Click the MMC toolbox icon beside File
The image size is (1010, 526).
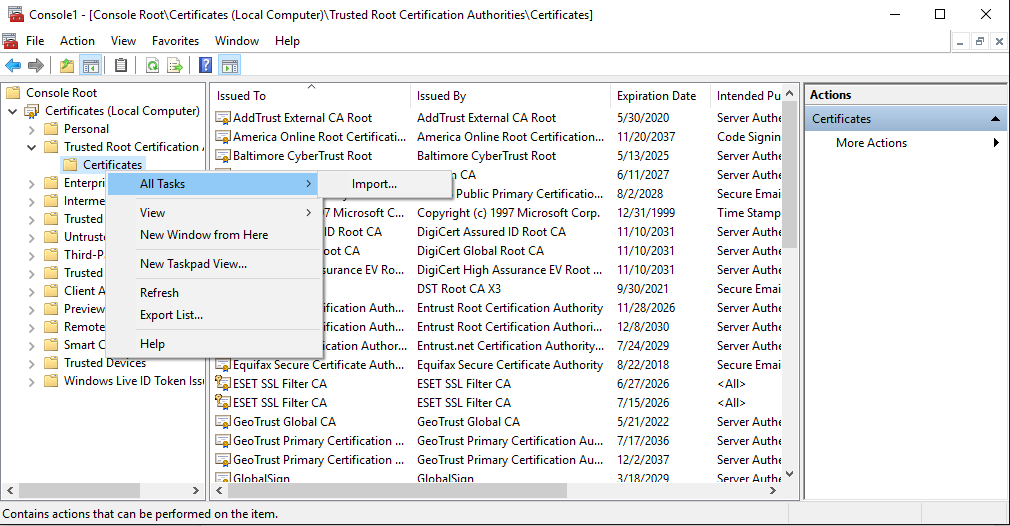pyautogui.click(x=11, y=41)
